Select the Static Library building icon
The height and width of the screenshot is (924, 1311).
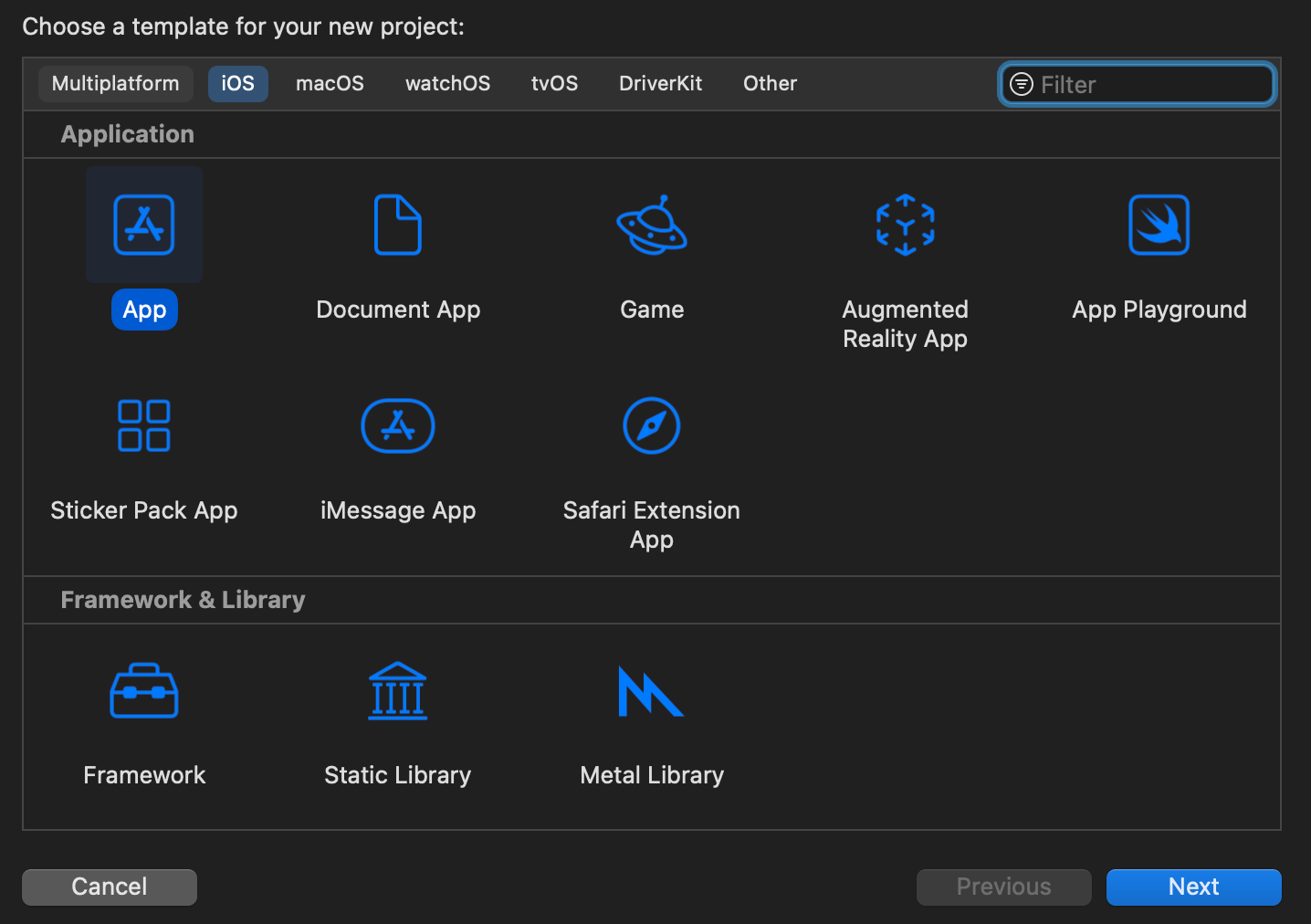[398, 691]
